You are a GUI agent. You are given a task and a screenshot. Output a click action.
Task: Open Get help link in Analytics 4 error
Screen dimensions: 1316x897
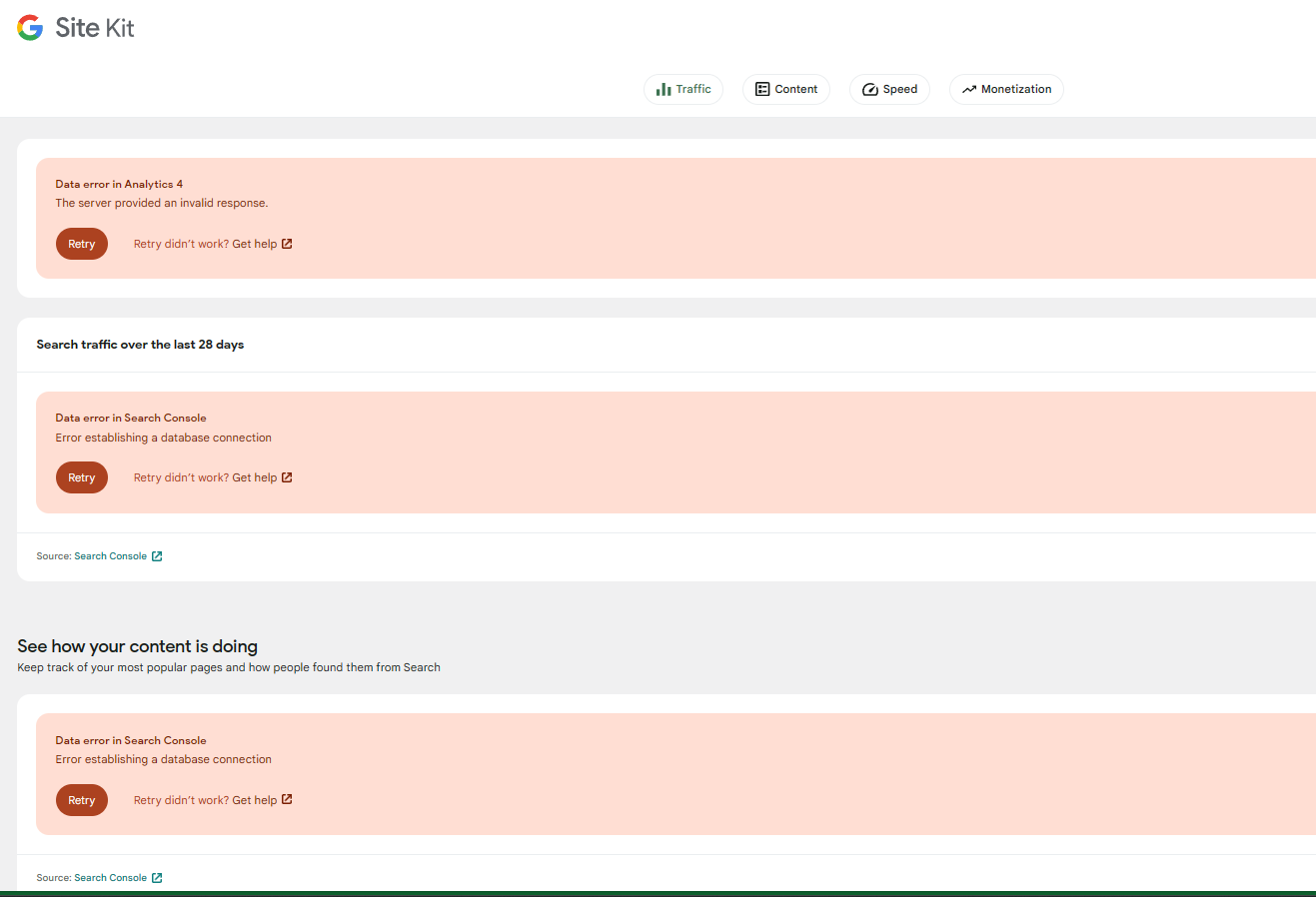click(254, 244)
